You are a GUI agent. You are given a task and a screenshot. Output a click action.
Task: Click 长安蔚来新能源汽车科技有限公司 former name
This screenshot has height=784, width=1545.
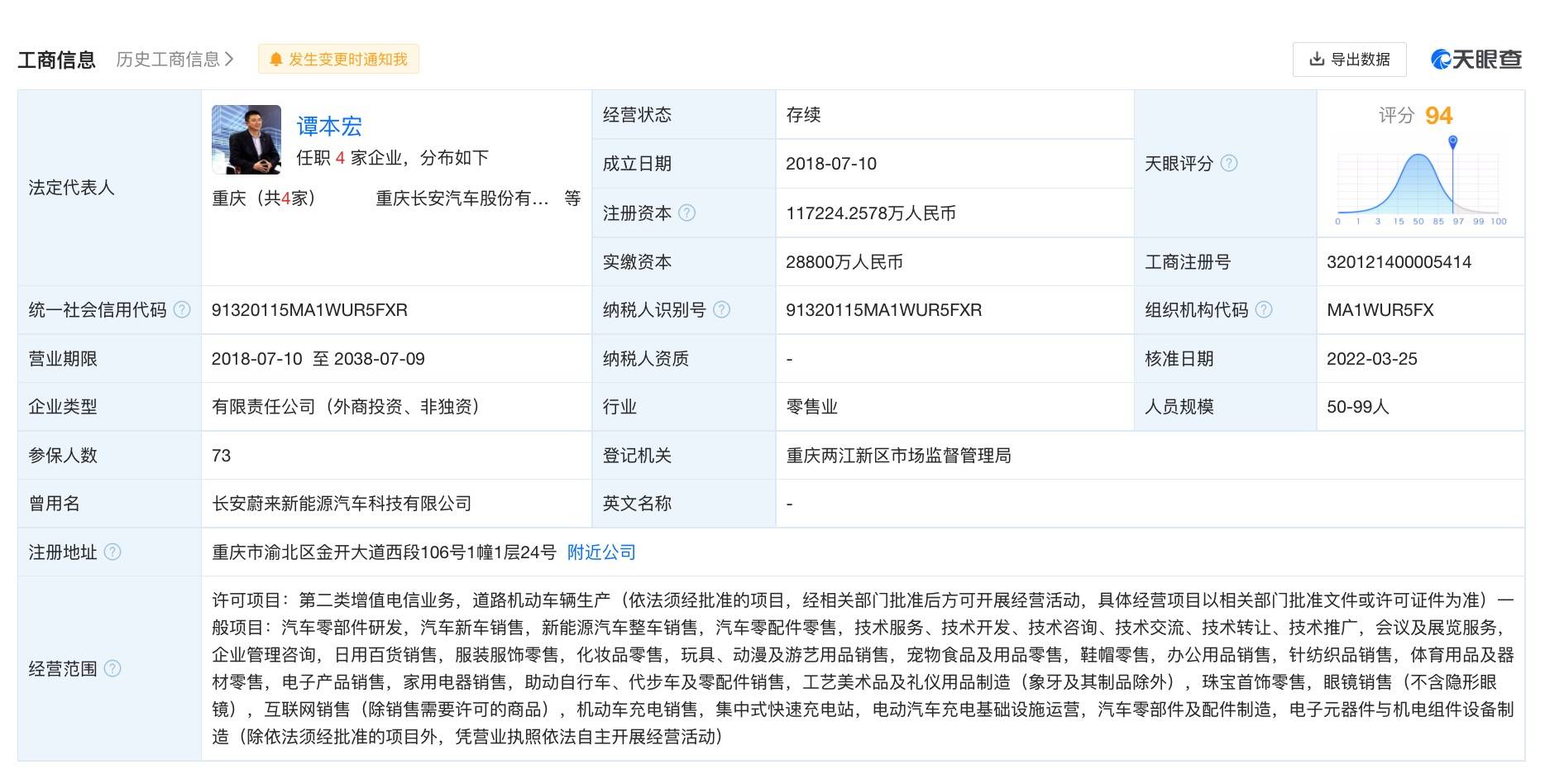pyautogui.click(x=342, y=504)
